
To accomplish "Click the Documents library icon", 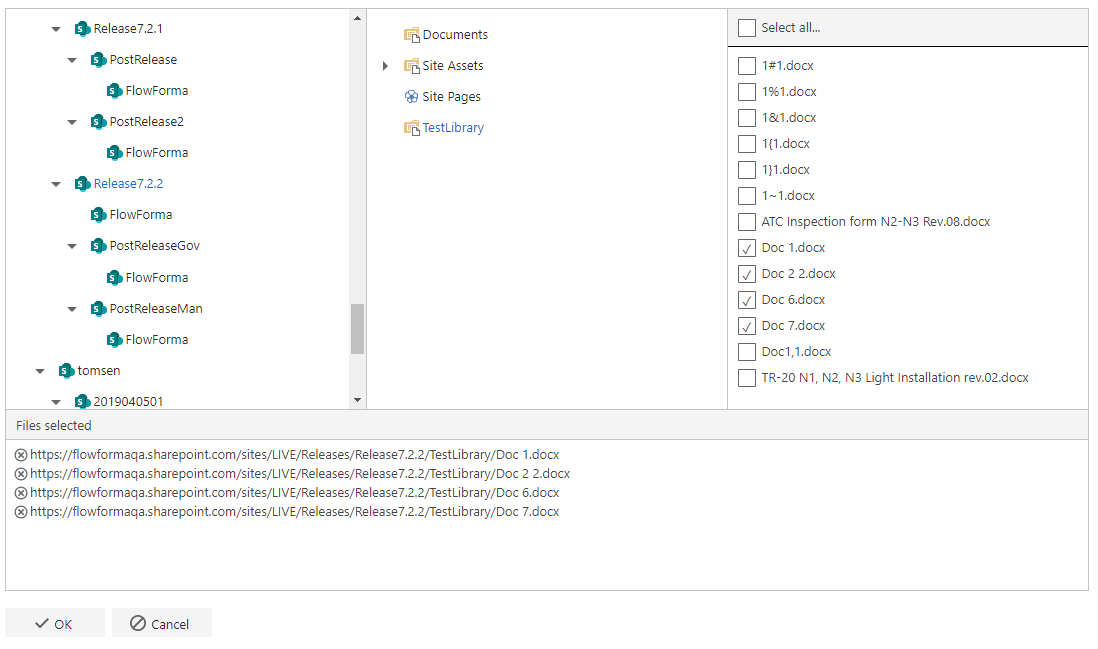I will pyautogui.click(x=412, y=34).
